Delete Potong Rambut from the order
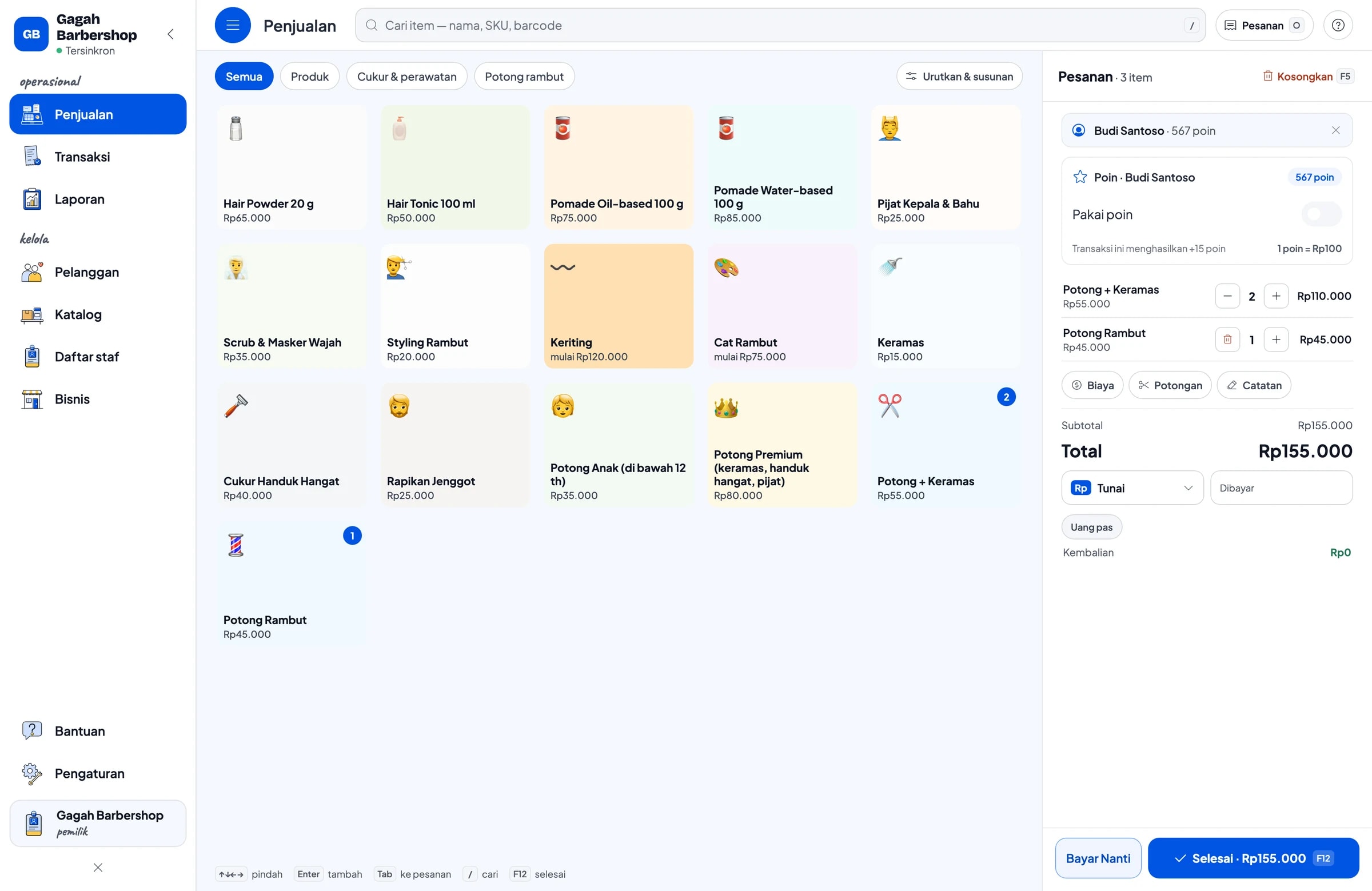Screen dimensions: 1372x891 (x=1227, y=339)
